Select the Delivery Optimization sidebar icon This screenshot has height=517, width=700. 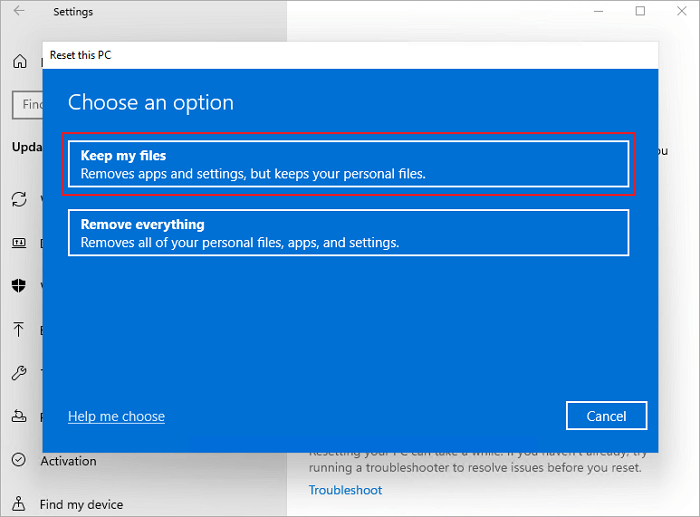point(19,243)
